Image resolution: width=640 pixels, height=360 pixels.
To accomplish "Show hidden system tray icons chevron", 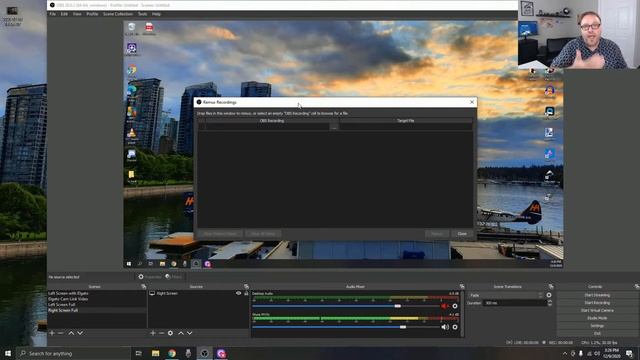I will click(565, 353).
